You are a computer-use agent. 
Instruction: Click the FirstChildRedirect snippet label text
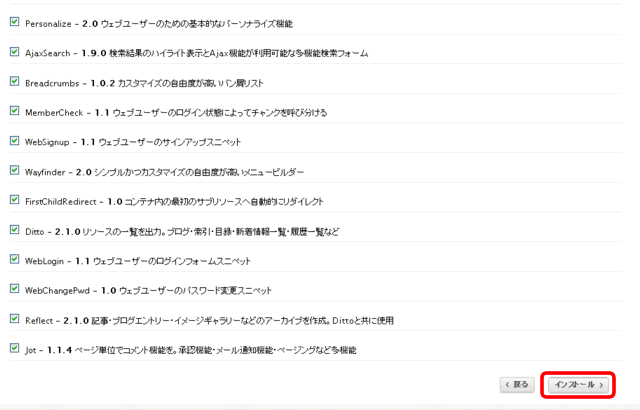pyautogui.click(x=174, y=202)
